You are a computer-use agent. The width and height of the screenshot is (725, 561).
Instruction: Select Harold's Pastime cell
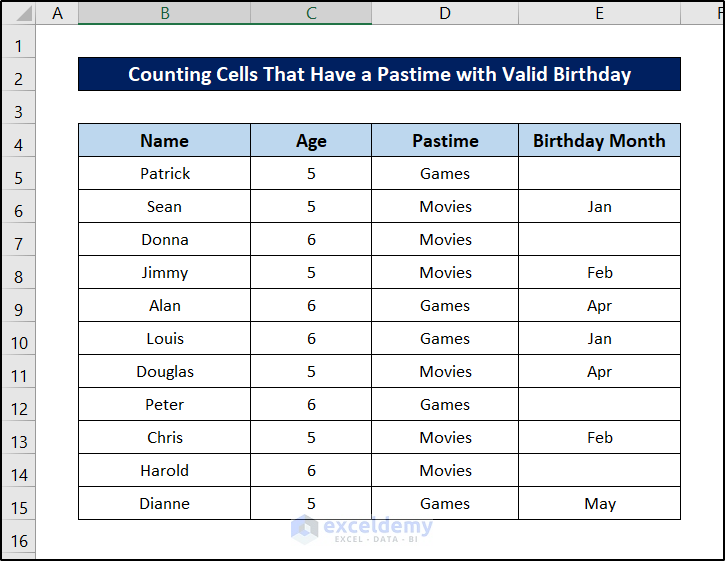pyautogui.click(x=445, y=471)
